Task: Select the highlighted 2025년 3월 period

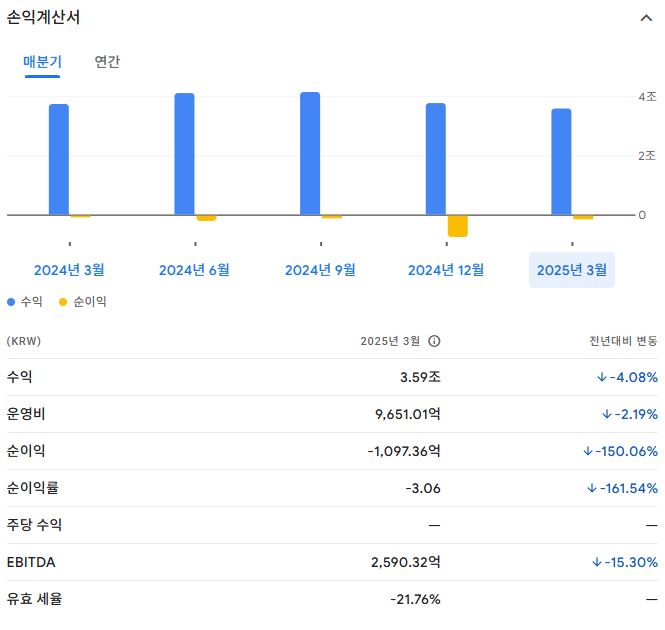Action: tap(572, 270)
